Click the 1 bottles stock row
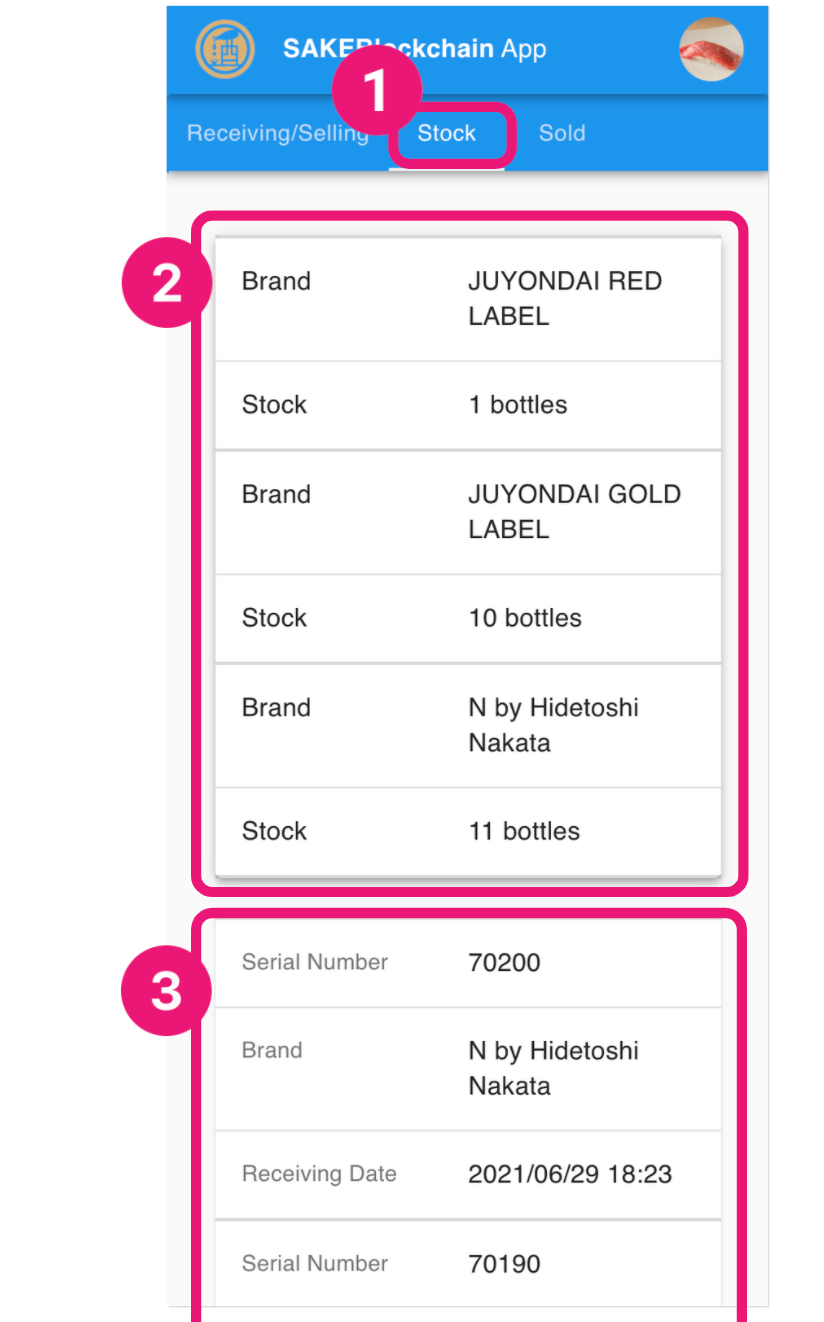 coord(468,405)
